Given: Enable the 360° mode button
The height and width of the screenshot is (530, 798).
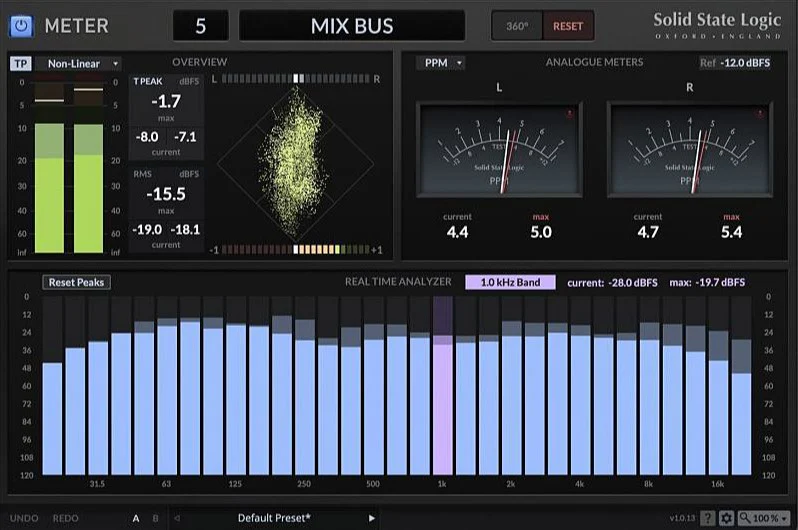Looking at the screenshot, I should [x=517, y=26].
